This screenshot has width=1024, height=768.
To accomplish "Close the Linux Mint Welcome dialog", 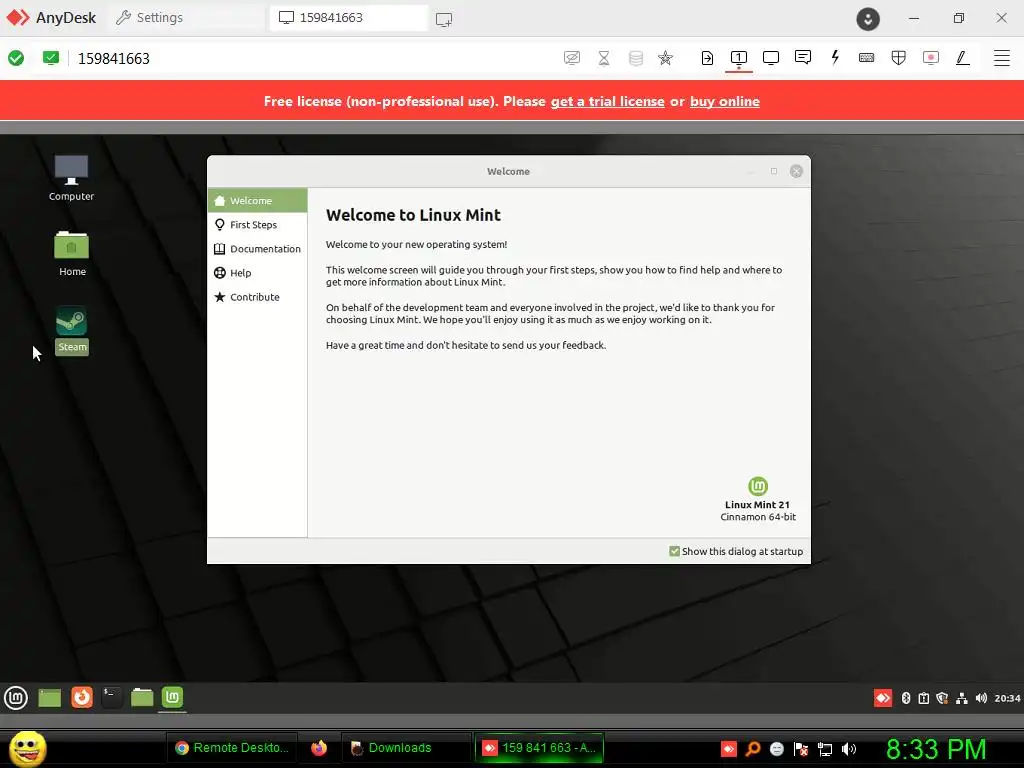I will 796,171.
